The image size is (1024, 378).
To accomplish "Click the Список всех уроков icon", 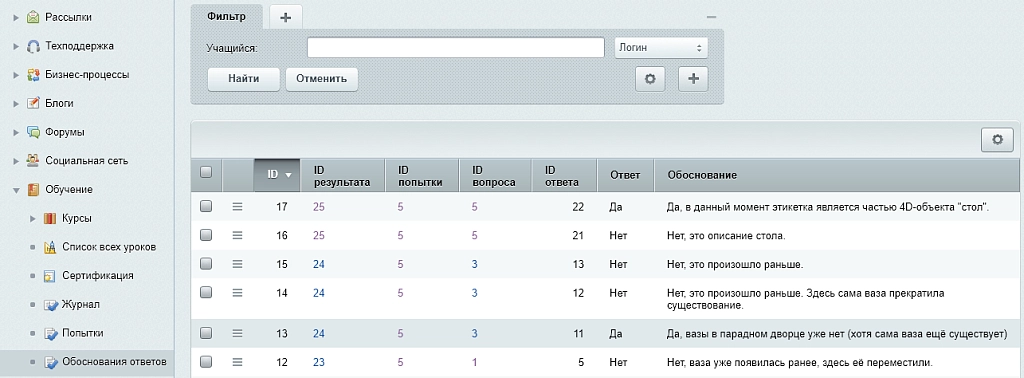I will (50, 247).
